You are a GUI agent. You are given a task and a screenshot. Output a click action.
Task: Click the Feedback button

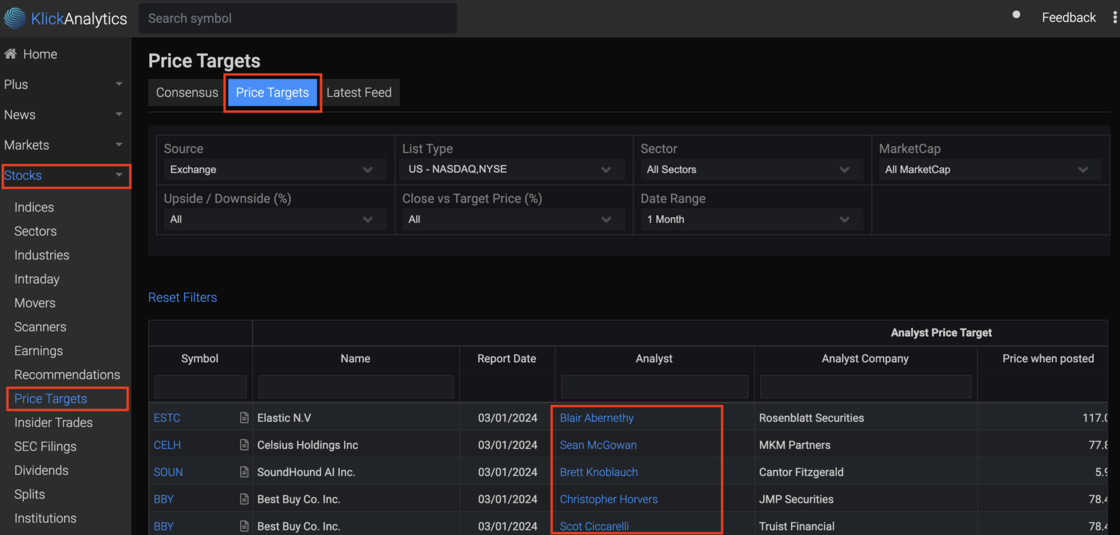coord(1069,18)
